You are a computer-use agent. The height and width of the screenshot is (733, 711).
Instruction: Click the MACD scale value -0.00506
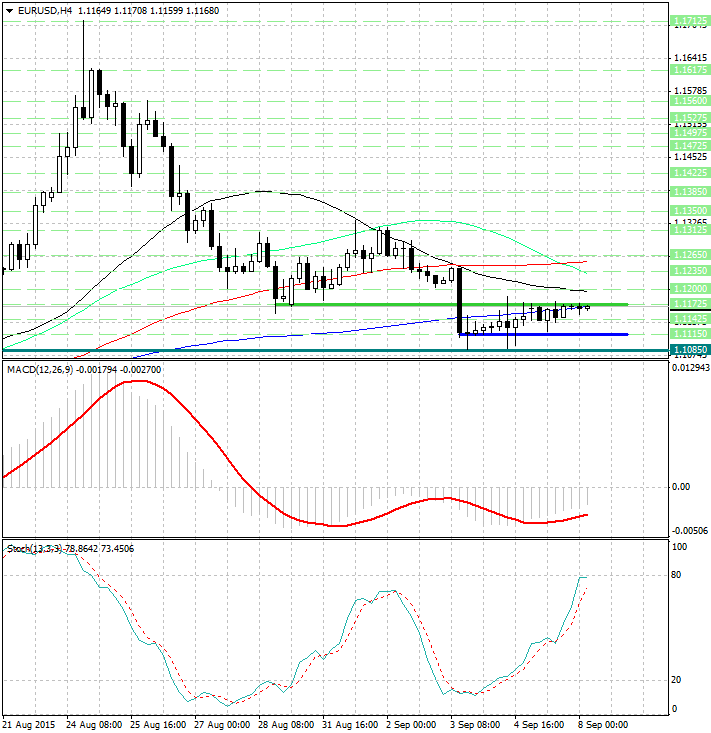tap(690, 531)
